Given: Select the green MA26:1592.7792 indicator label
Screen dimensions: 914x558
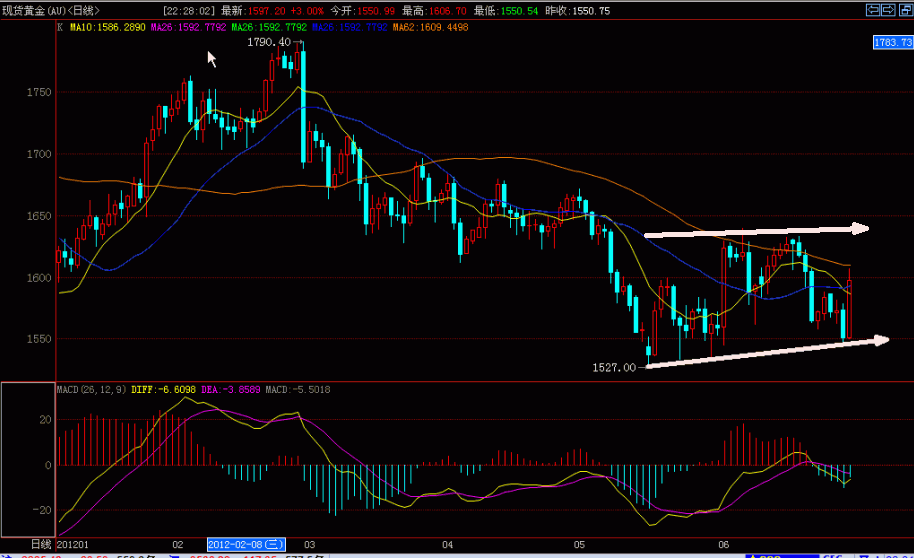Looking at the screenshot, I should coord(269,27).
